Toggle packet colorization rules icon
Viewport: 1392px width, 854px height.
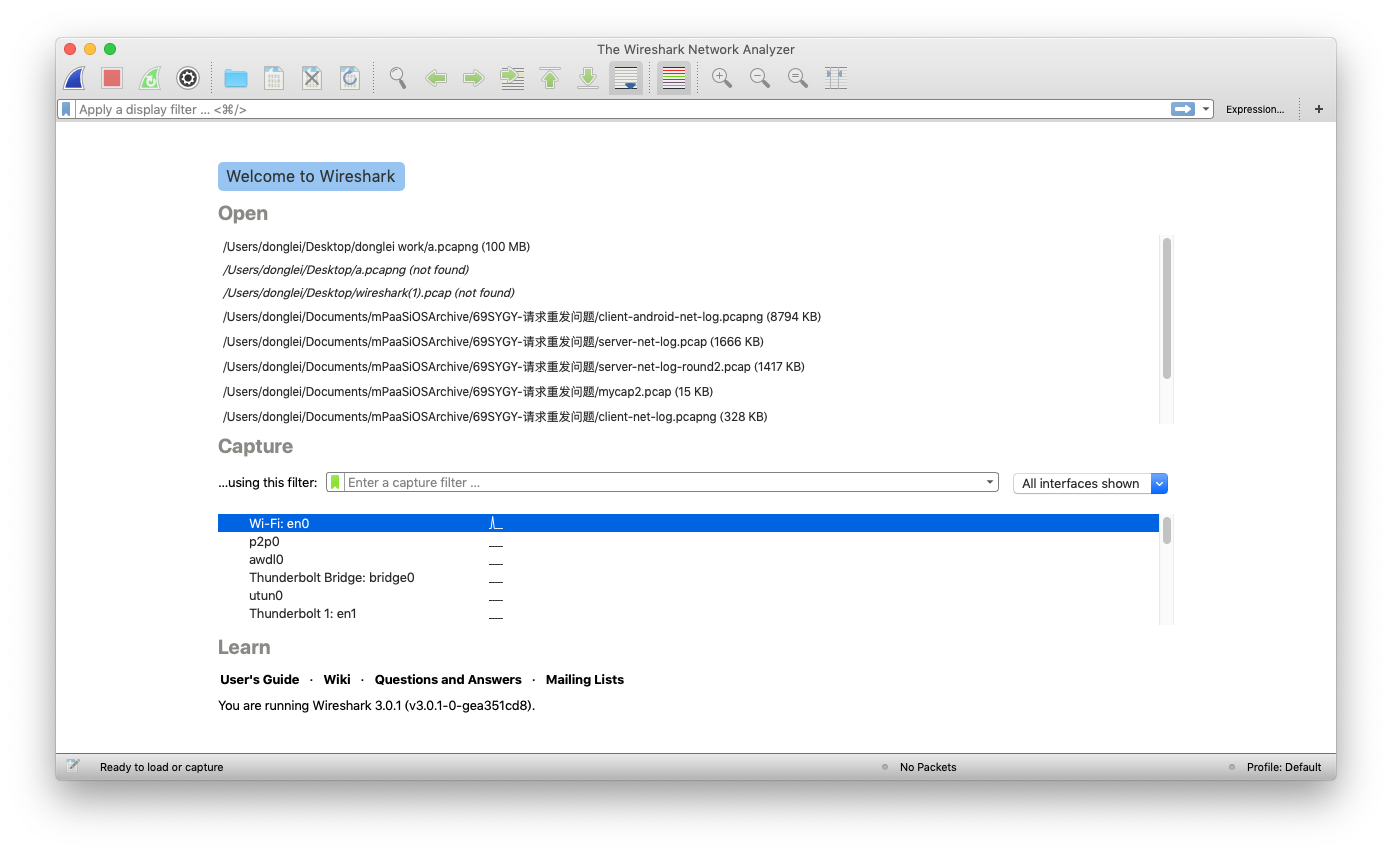(x=674, y=78)
